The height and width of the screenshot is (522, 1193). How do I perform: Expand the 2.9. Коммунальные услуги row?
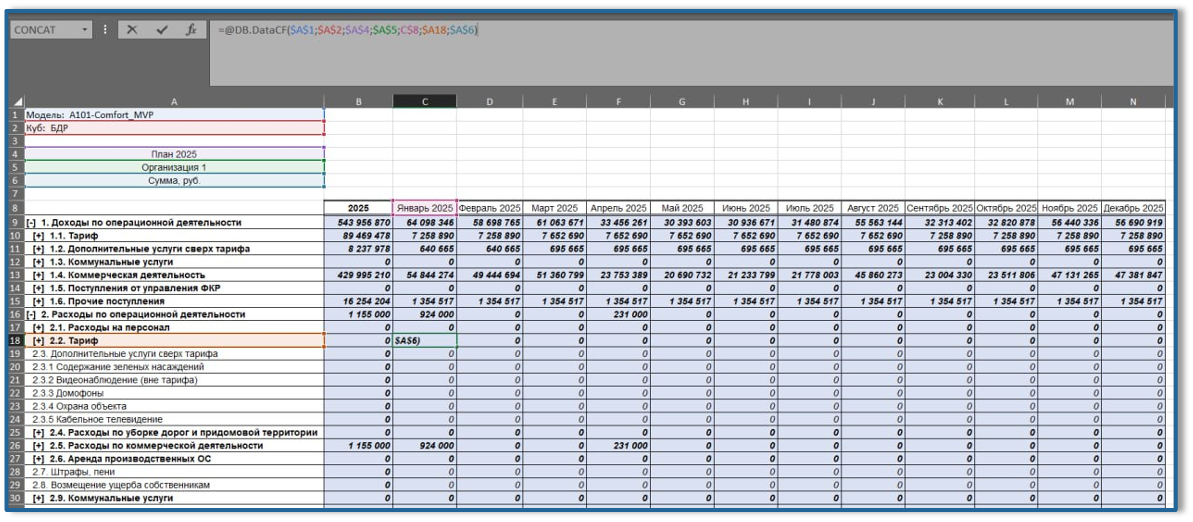(38, 498)
